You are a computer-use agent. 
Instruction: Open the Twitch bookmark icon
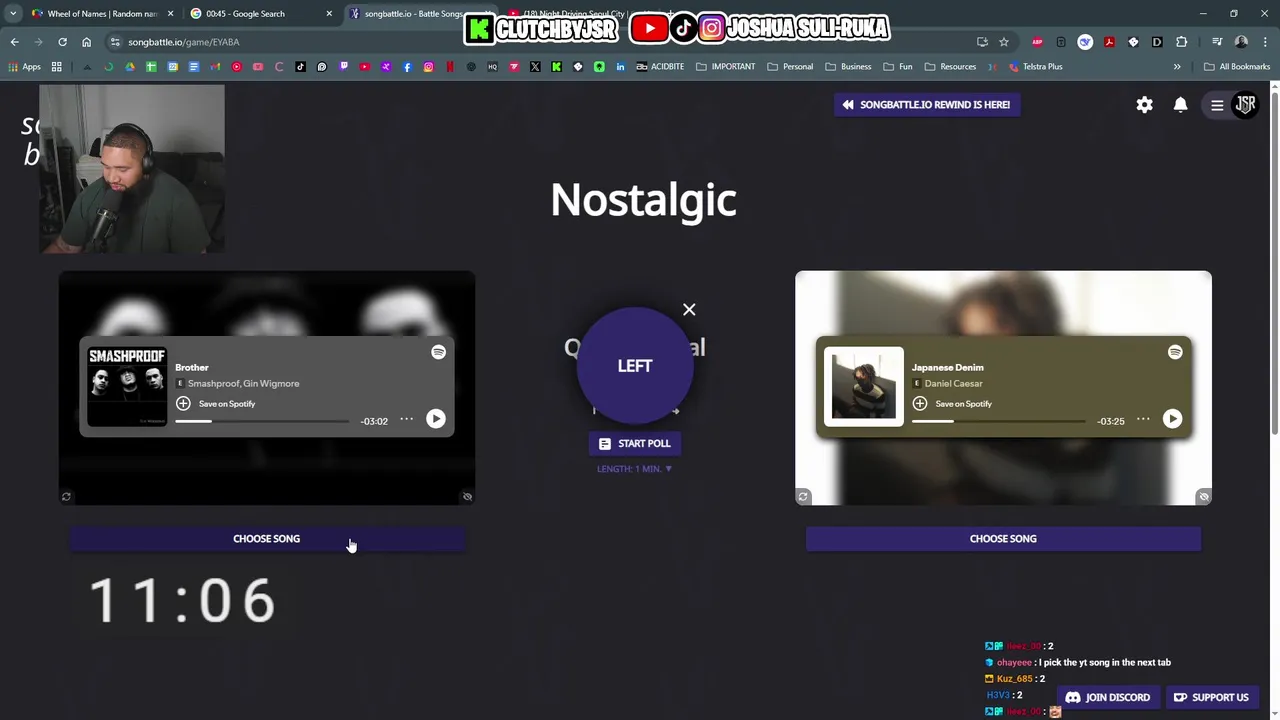(x=343, y=67)
